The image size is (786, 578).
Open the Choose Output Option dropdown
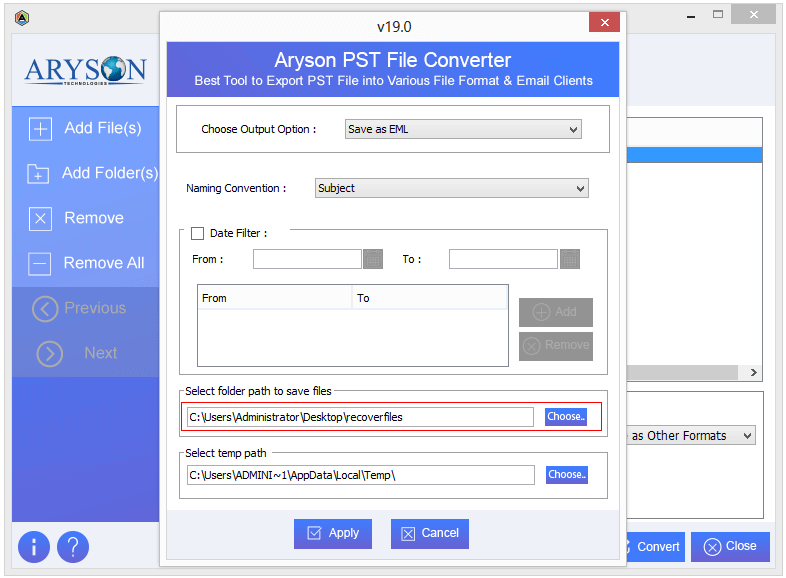coord(463,129)
